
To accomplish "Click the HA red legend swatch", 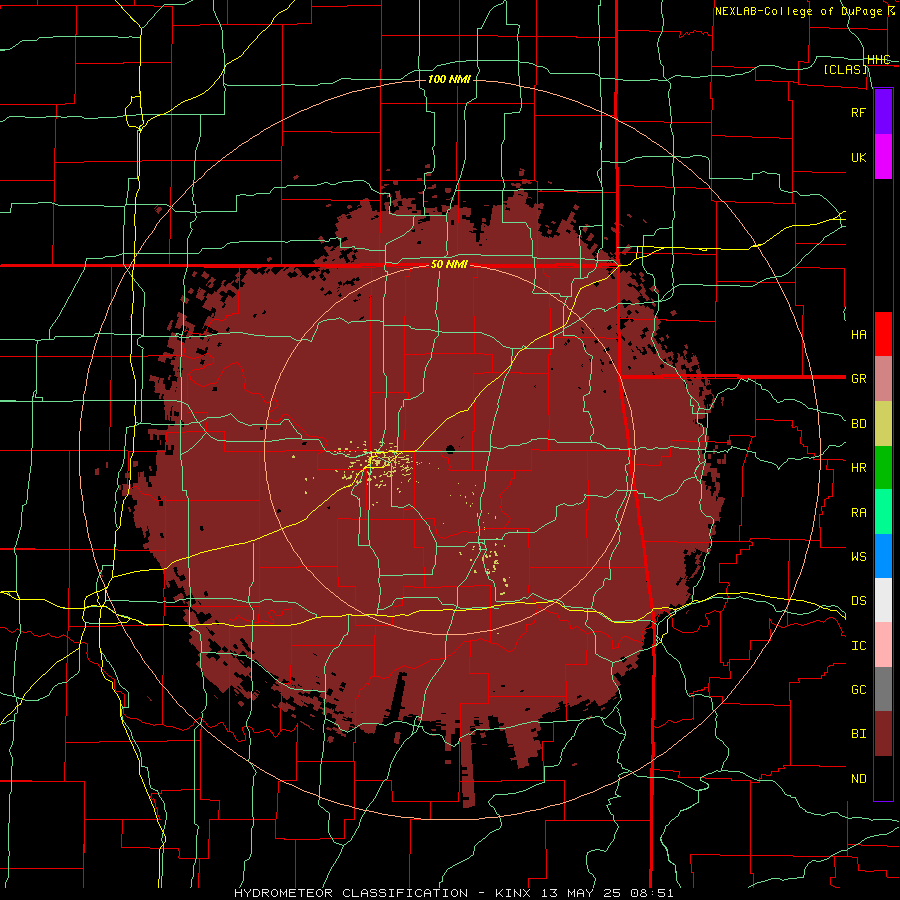I will coord(883,334).
